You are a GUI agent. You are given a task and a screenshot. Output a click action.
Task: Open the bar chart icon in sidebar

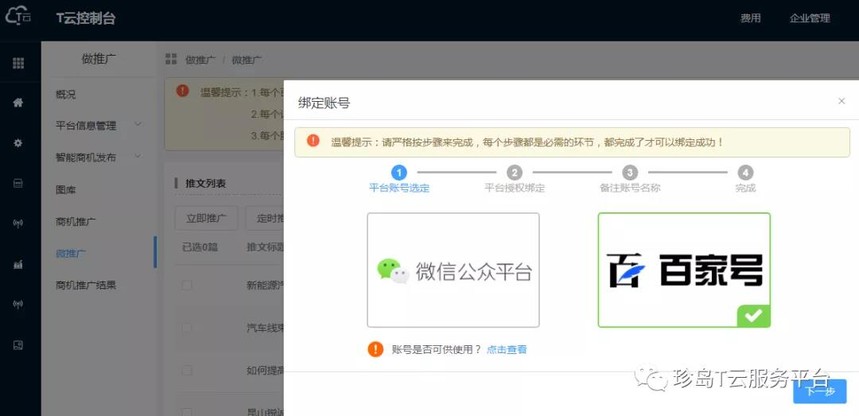(18, 265)
